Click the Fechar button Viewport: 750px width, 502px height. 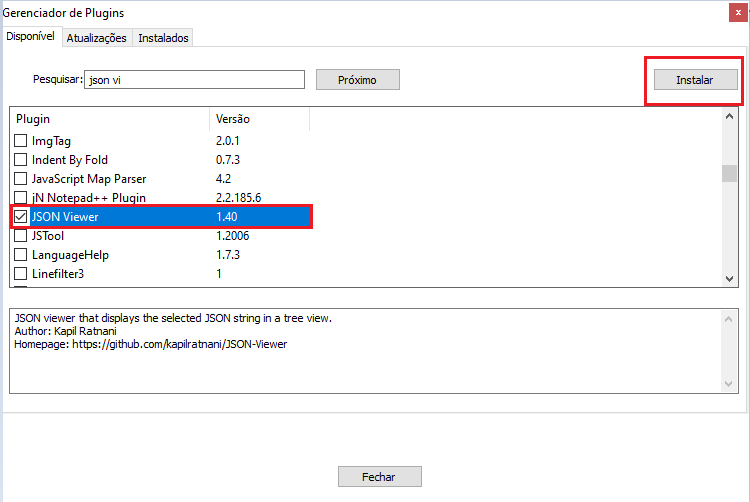(380, 477)
